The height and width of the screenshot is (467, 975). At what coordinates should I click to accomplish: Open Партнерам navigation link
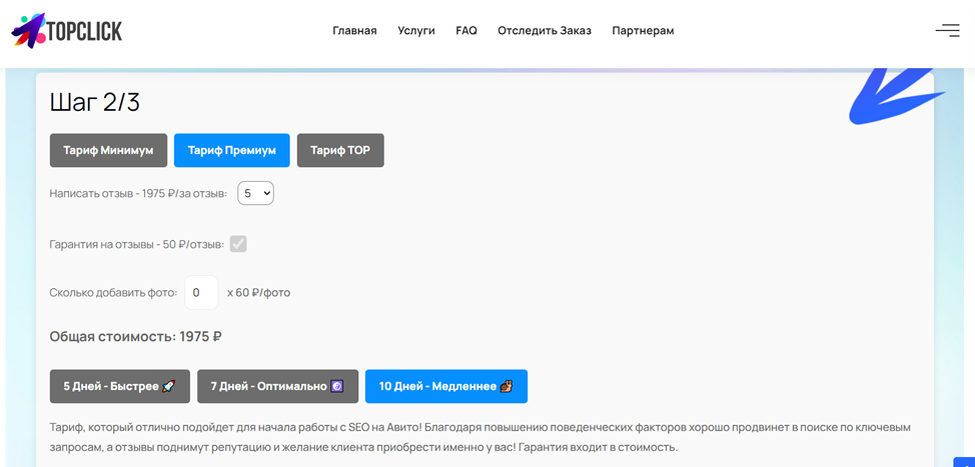[x=643, y=30]
